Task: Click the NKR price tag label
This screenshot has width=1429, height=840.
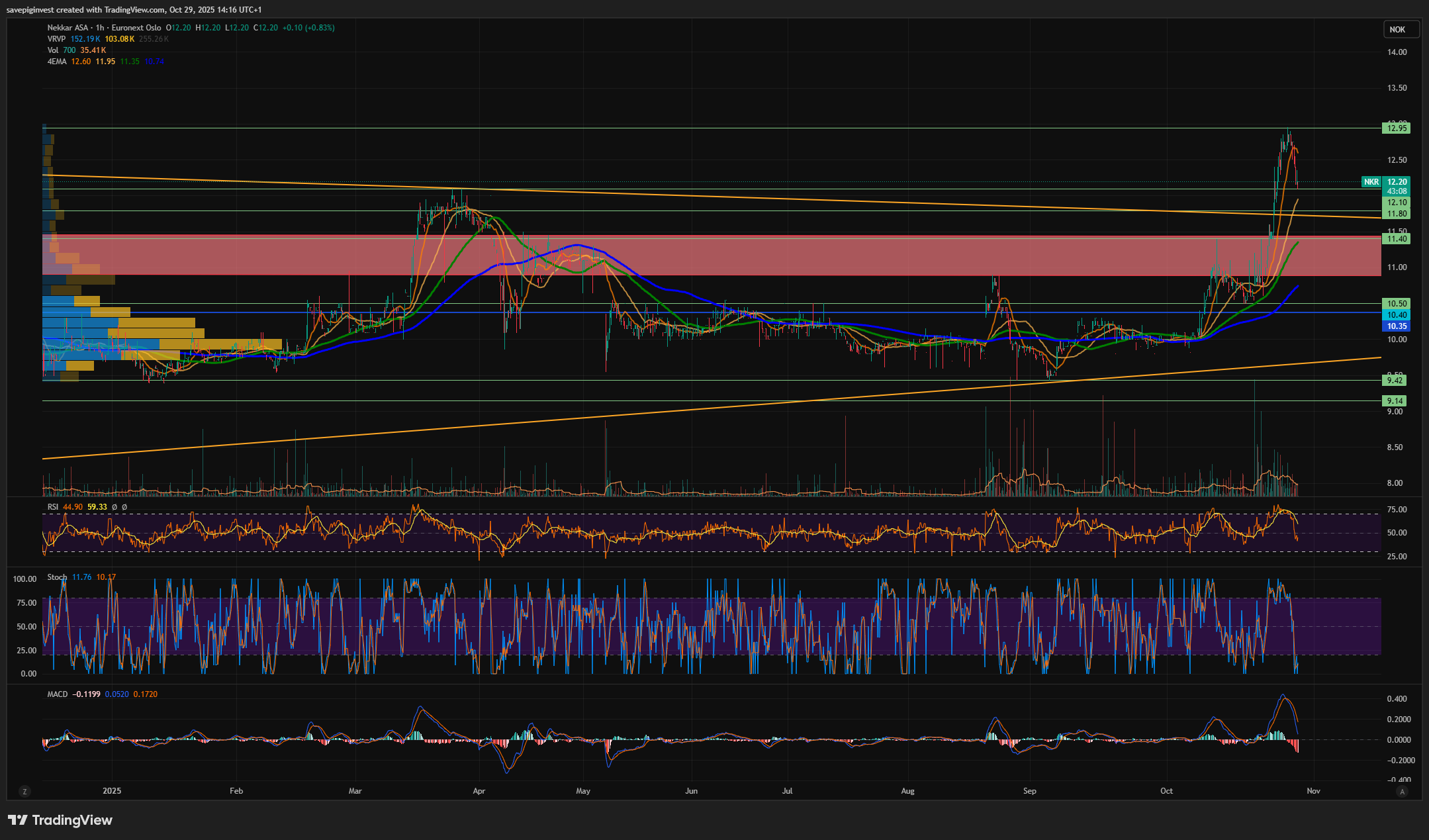Action: [1371, 182]
